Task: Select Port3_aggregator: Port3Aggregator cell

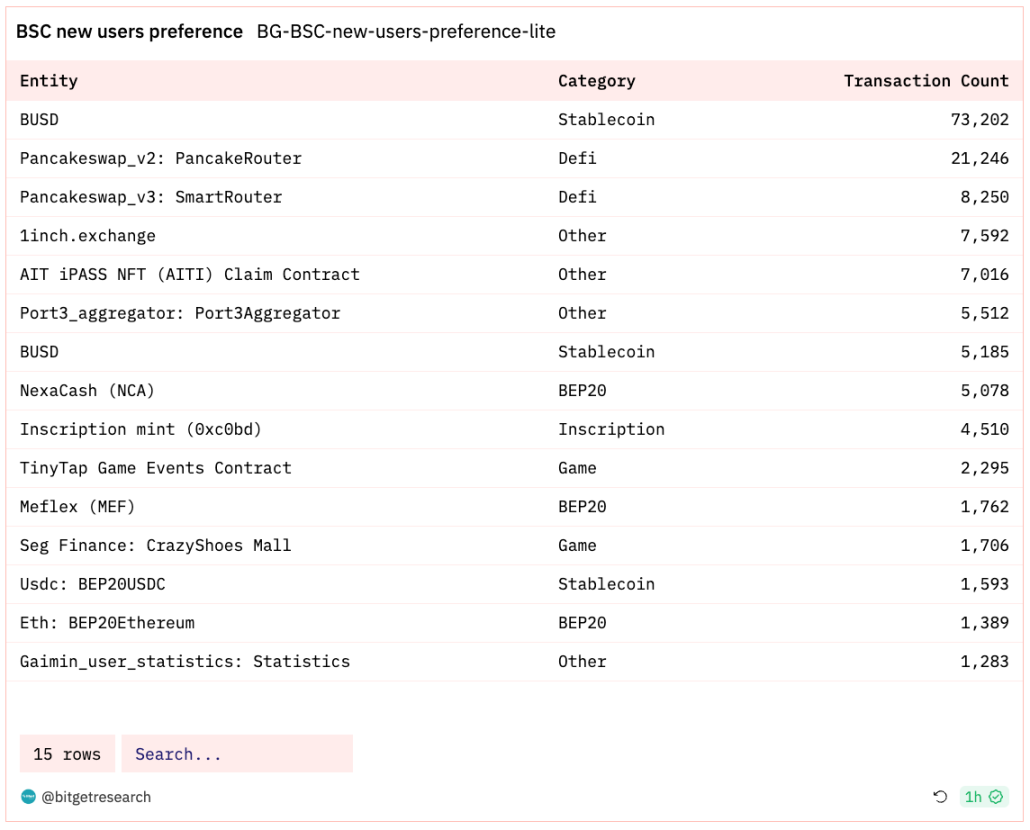Action: point(180,313)
